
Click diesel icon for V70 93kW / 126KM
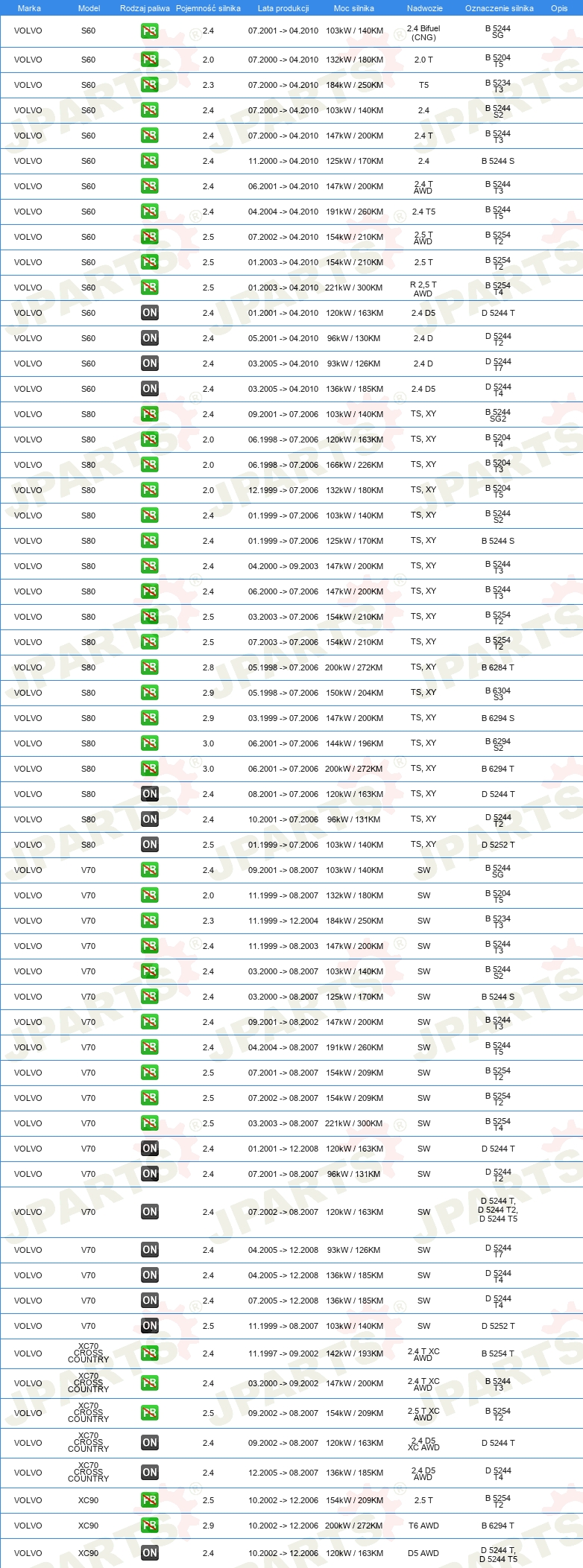pos(150,1250)
